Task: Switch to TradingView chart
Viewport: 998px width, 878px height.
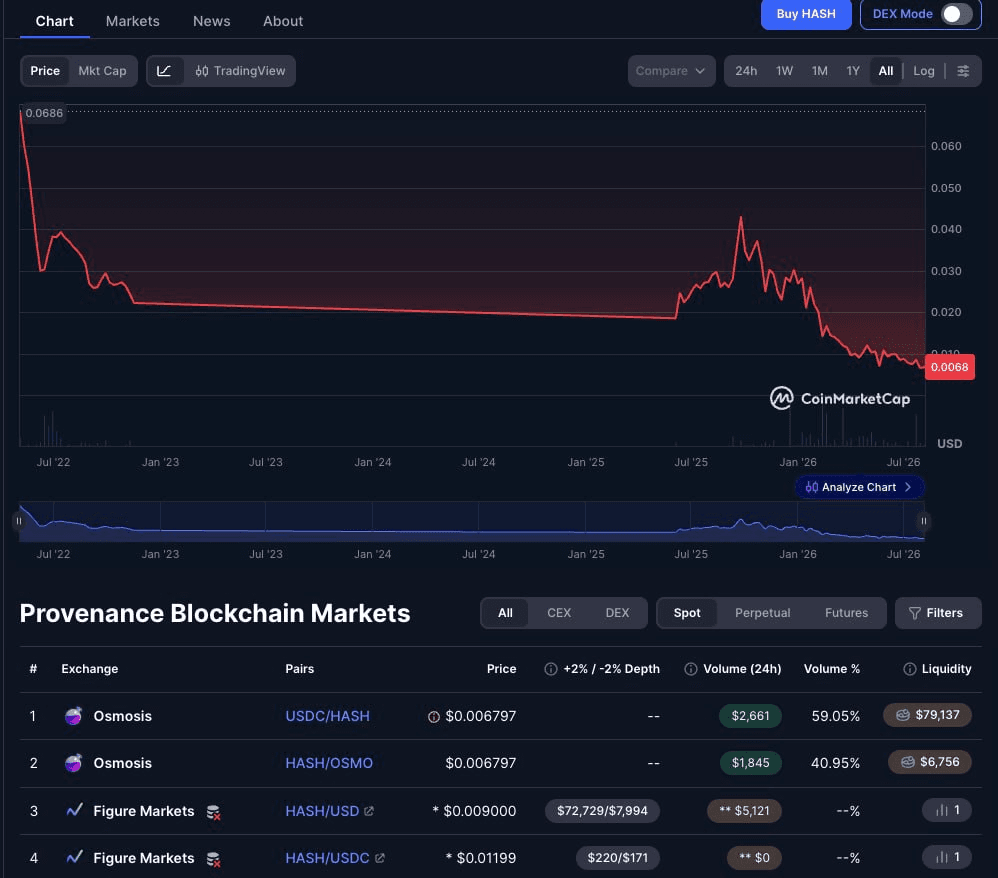Action: click(x=240, y=71)
